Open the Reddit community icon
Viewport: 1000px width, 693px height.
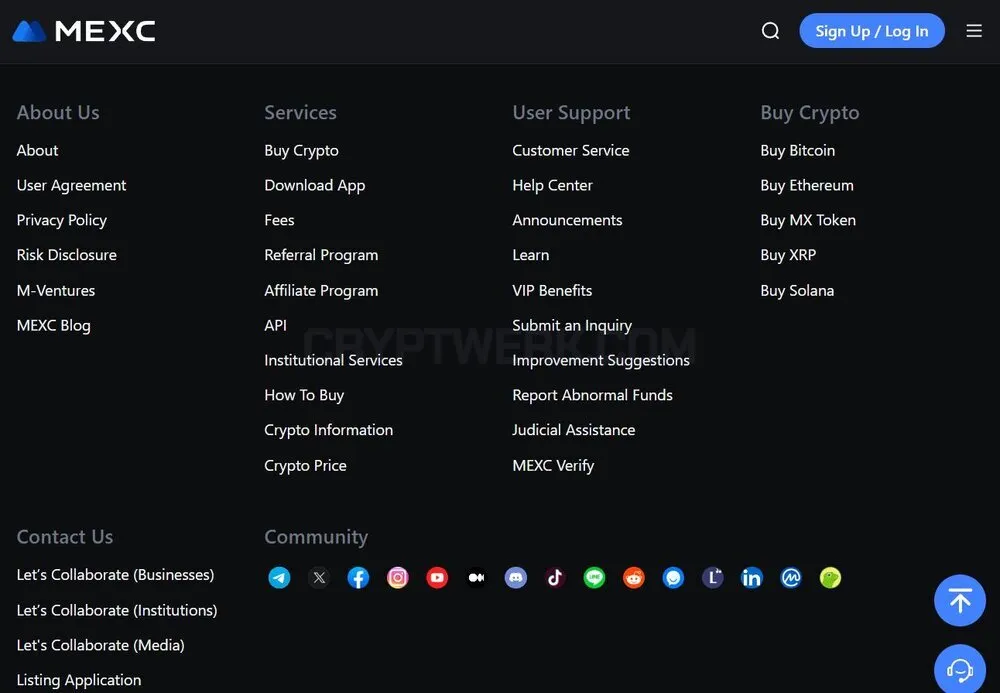point(634,578)
